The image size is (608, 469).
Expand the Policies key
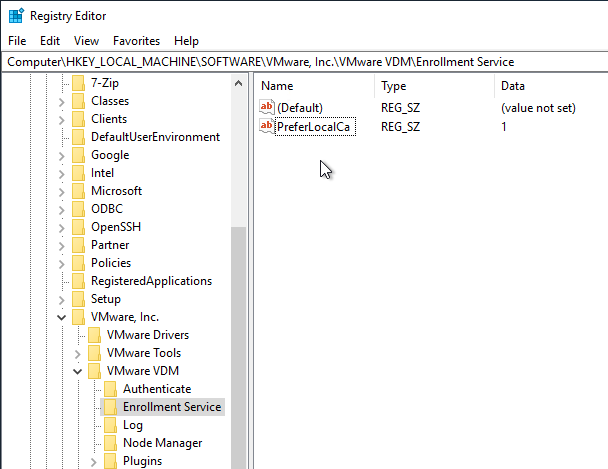coord(62,264)
